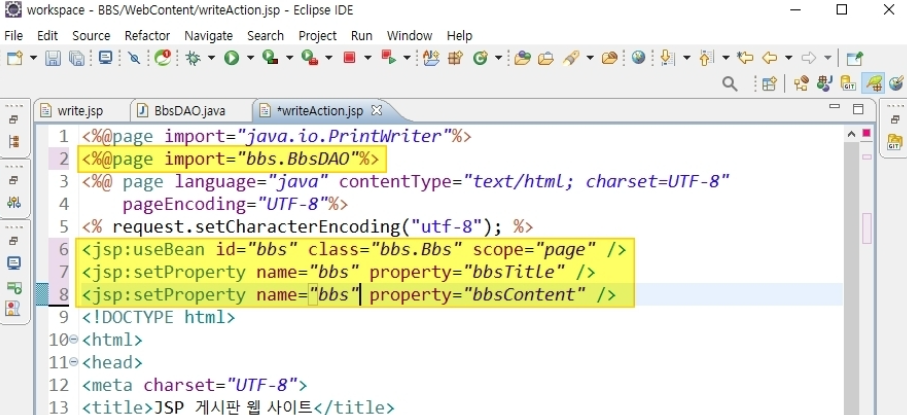
Task: Open the Debug configurations dropdown arrow
Action: [x=211, y=58]
